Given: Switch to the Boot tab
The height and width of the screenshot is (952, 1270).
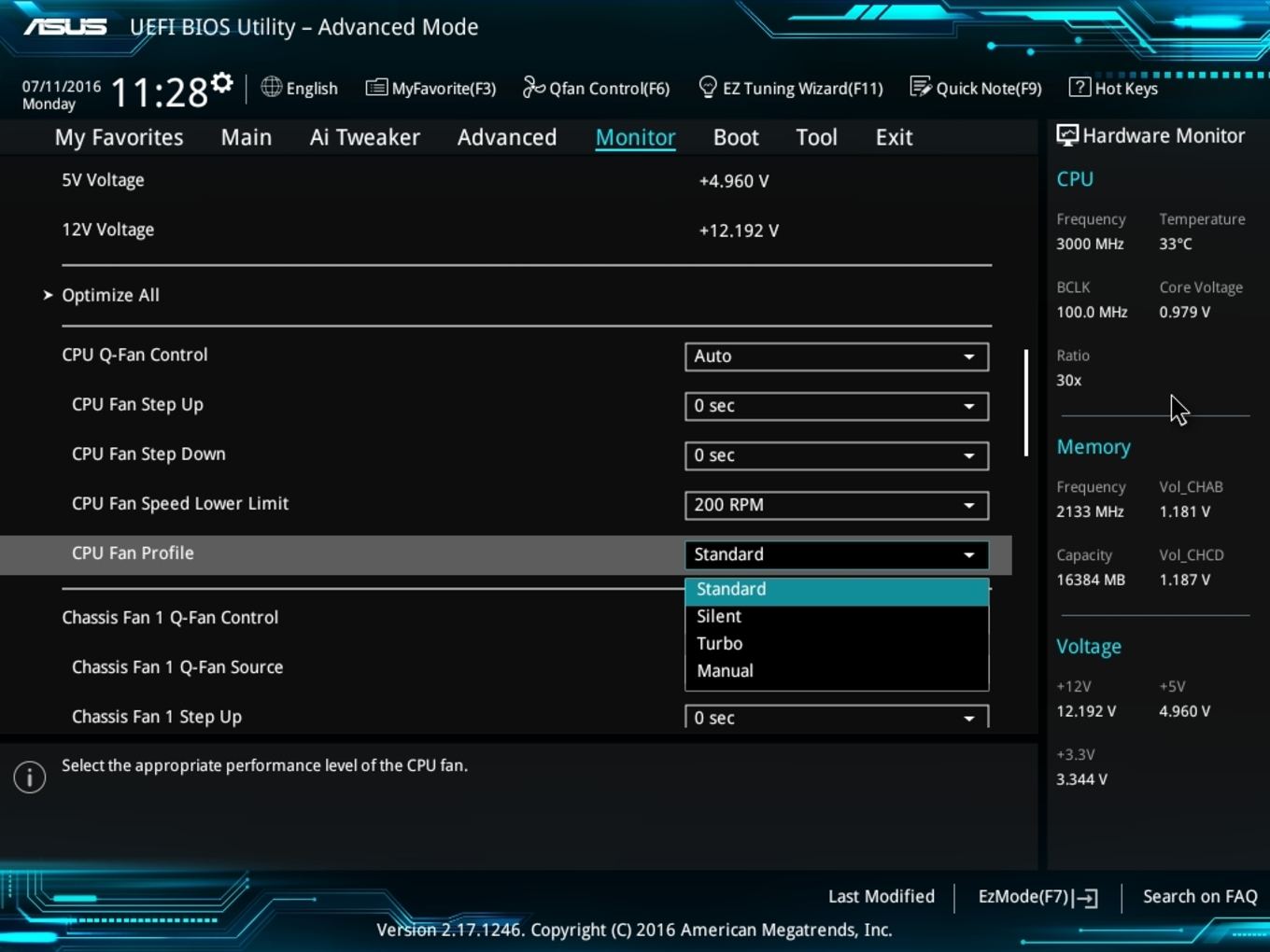Looking at the screenshot, I should [736, 137].
